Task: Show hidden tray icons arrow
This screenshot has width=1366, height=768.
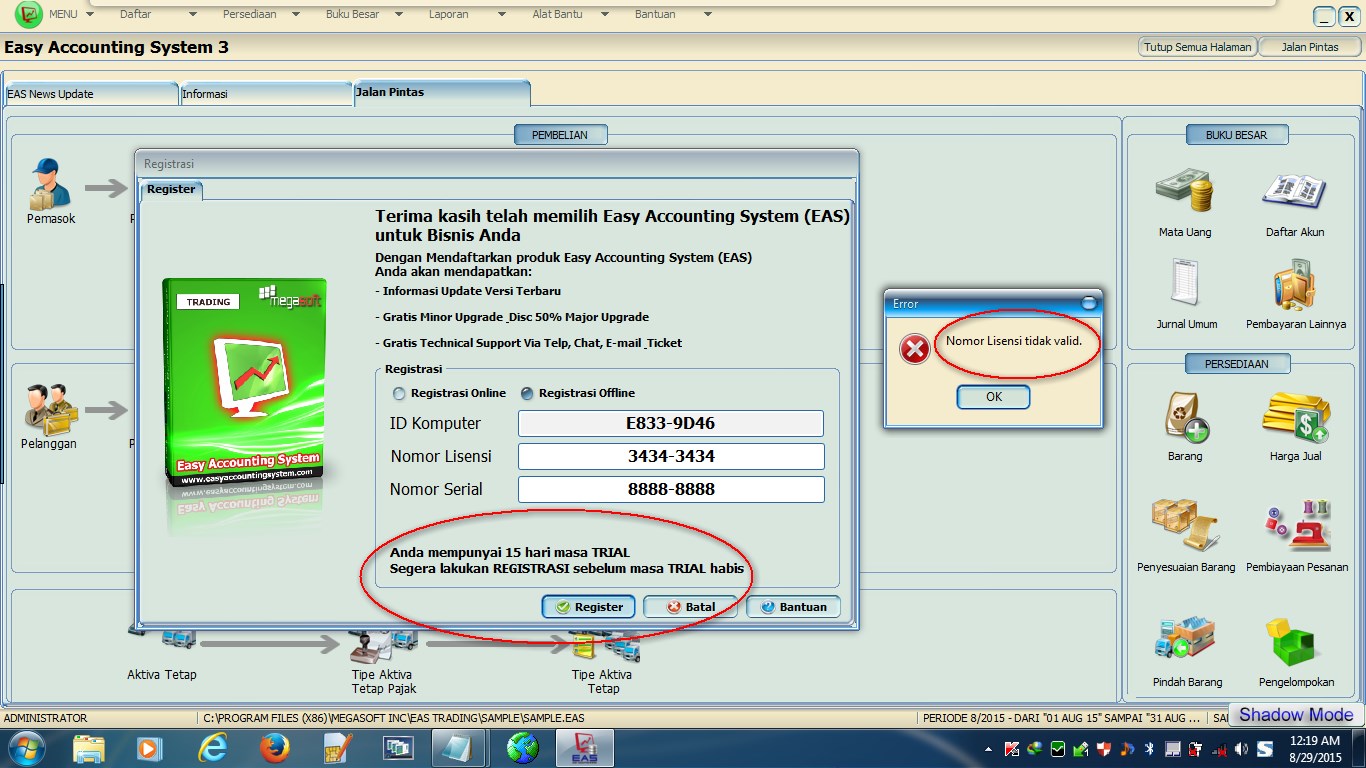Action: pyautogui.click(x=989, y=749)
